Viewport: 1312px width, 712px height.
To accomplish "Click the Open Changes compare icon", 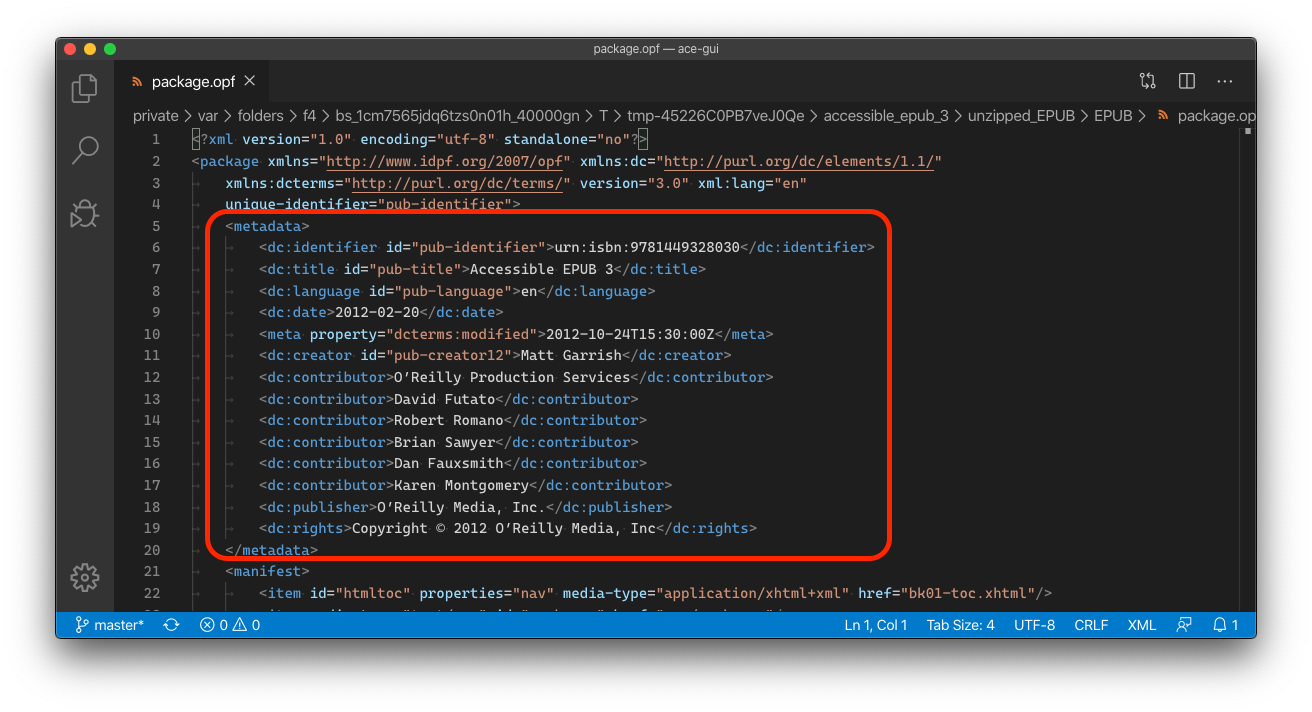I will point(1147,81).
